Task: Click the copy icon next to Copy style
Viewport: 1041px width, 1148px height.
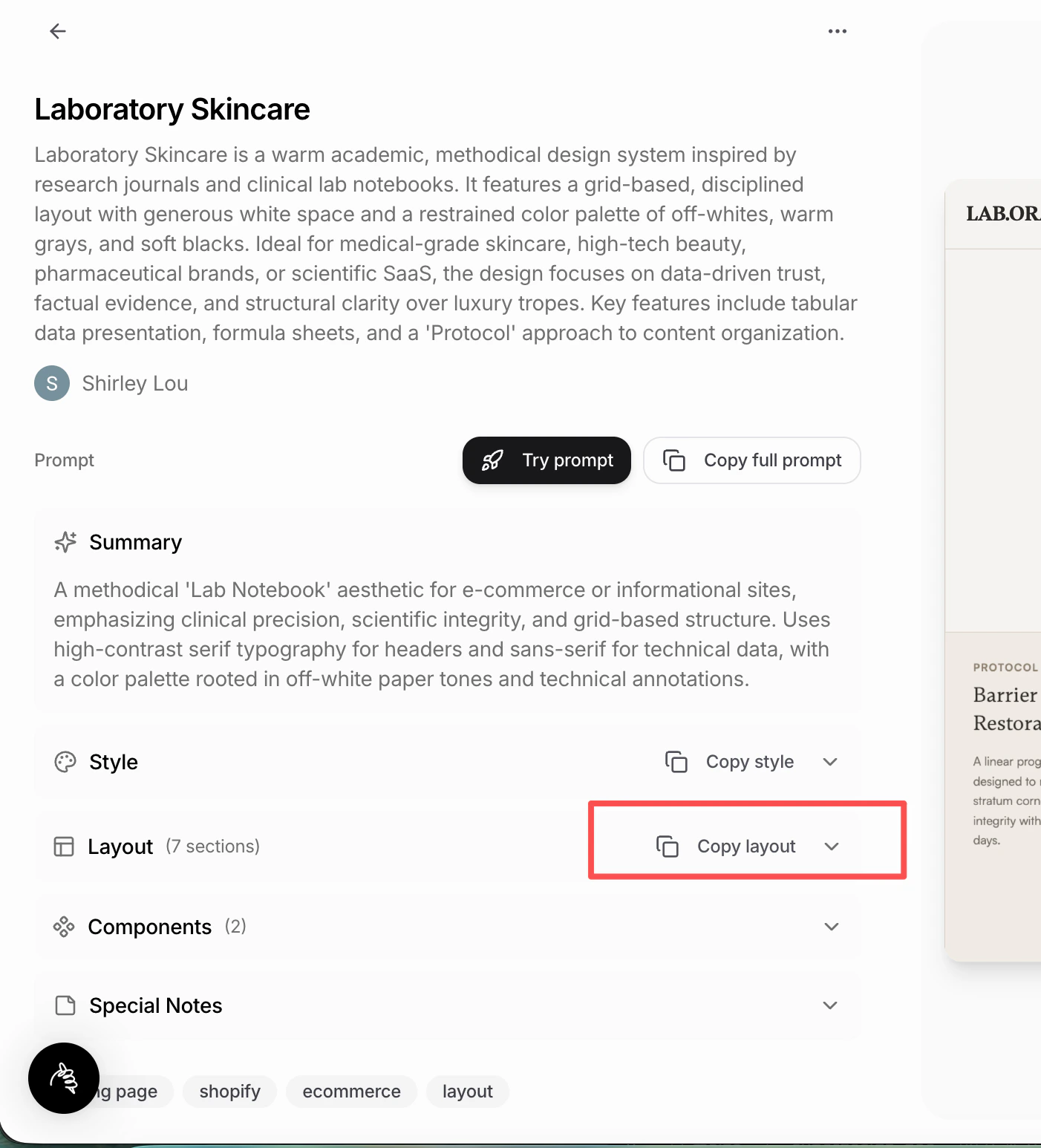Action: [676, 761]
